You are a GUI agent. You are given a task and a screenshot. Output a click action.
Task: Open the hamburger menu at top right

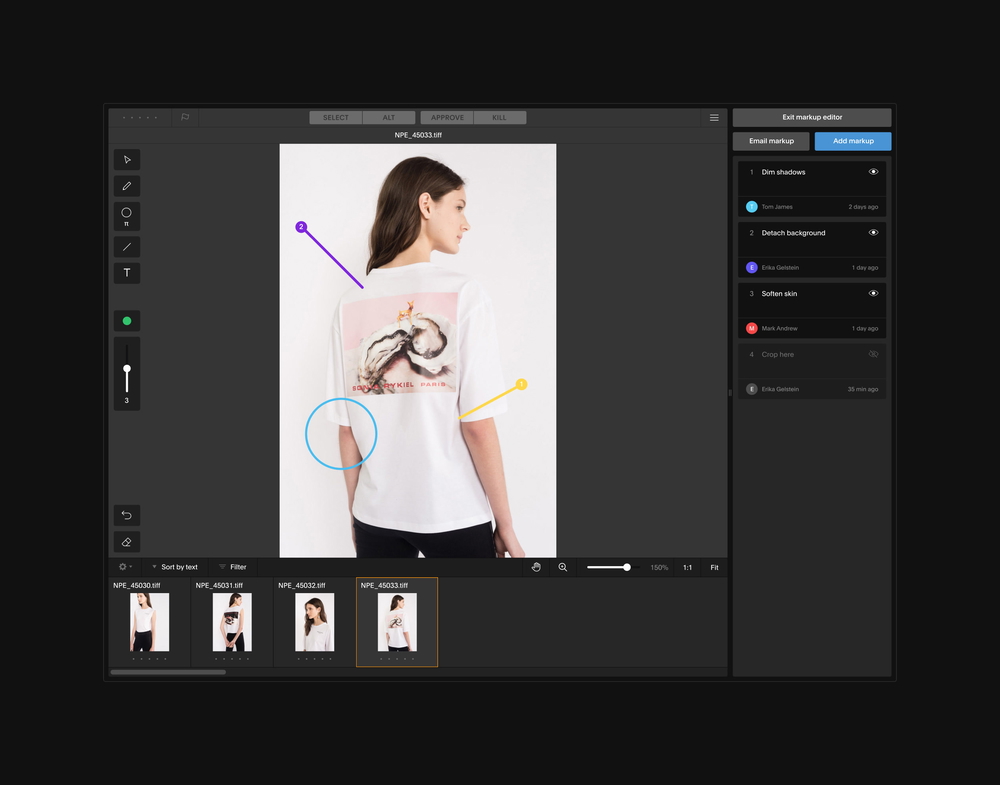[713, 117]
